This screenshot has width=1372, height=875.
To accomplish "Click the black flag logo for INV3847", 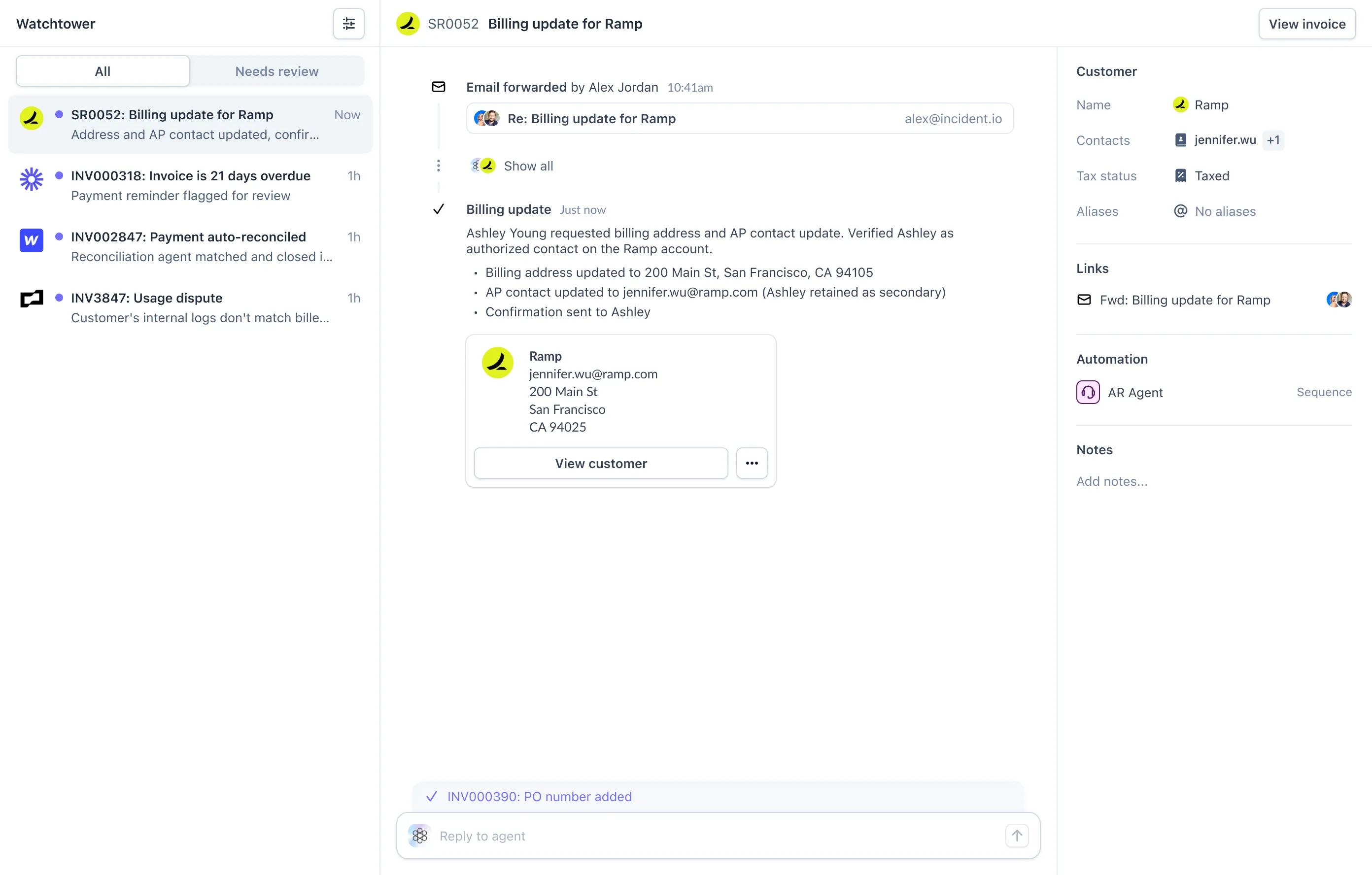I will point(32,299).
